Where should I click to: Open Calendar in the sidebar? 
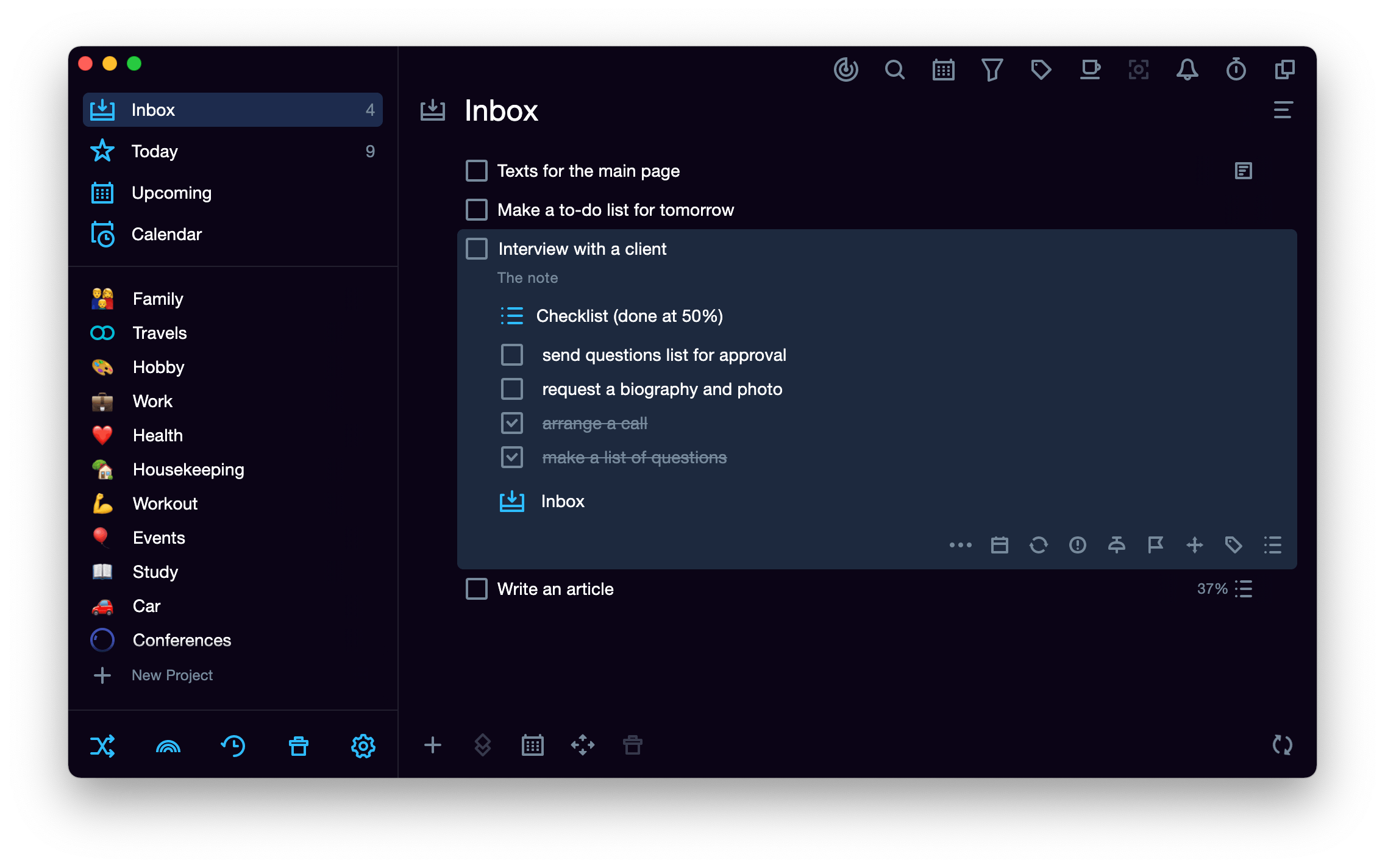click(233, 234)
